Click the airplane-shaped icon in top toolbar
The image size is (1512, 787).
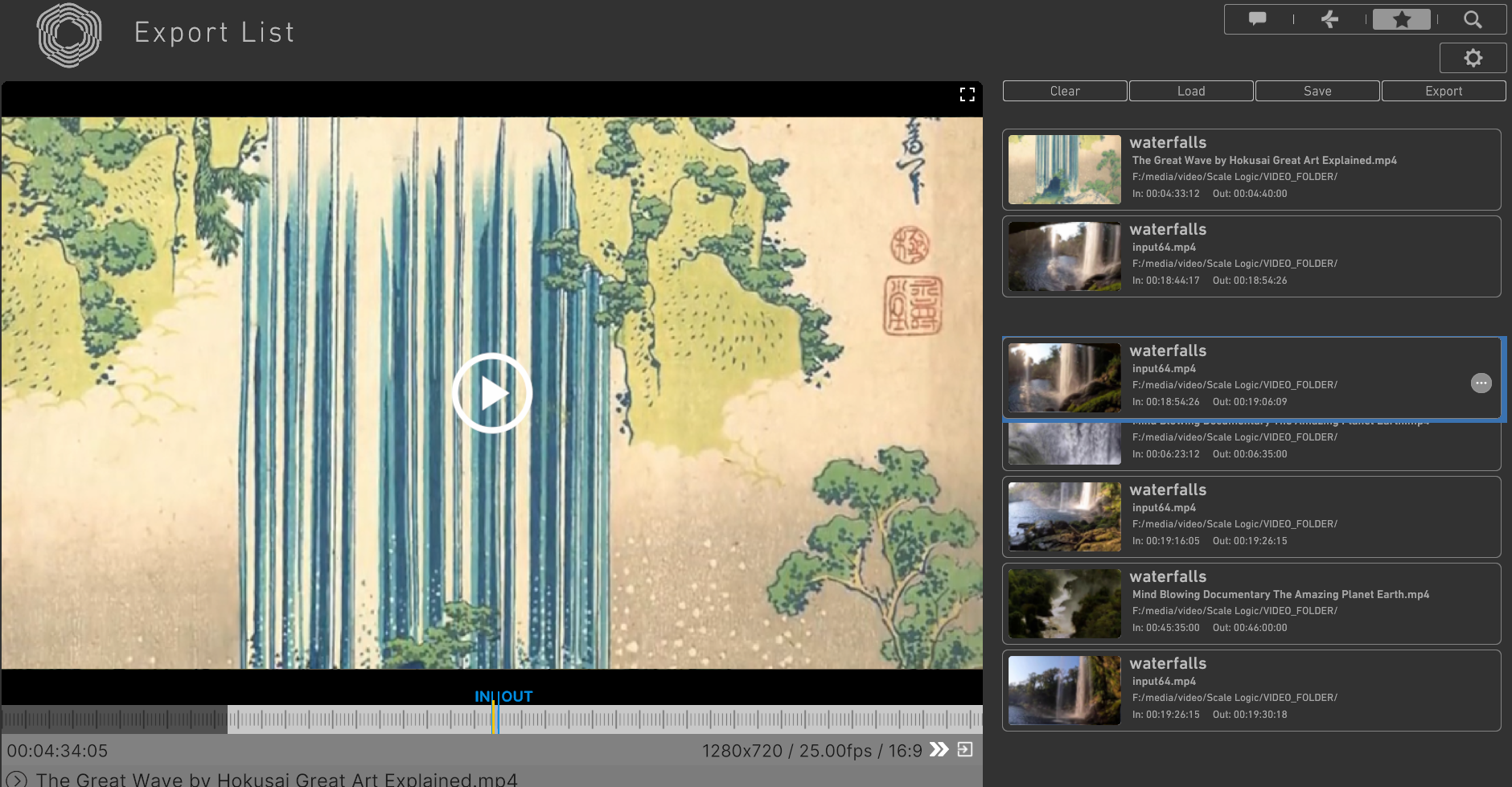[1329, 19]
